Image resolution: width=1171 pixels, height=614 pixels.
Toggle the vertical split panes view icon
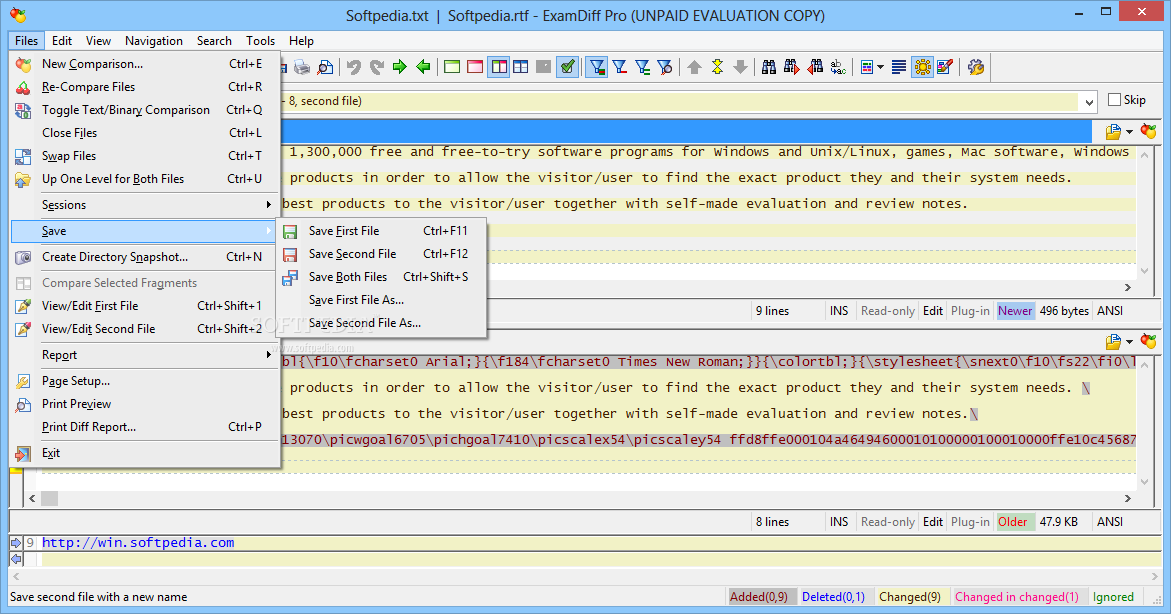(x=498, y=67)
